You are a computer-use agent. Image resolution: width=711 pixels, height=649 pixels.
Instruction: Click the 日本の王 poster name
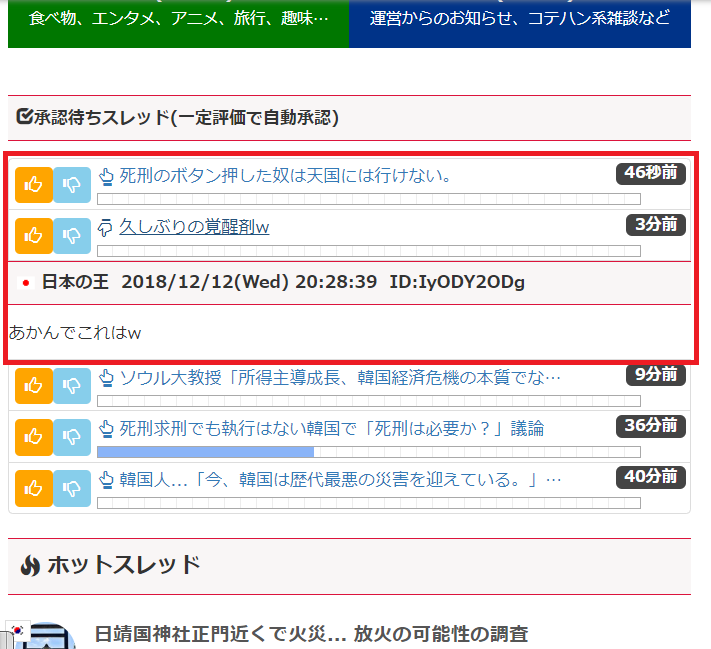click(76, 282)
